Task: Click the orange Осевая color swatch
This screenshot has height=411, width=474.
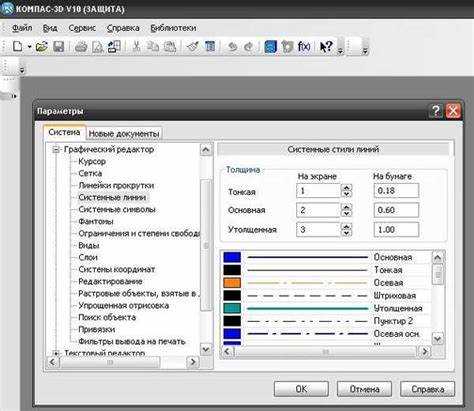Action: (232, 283)
